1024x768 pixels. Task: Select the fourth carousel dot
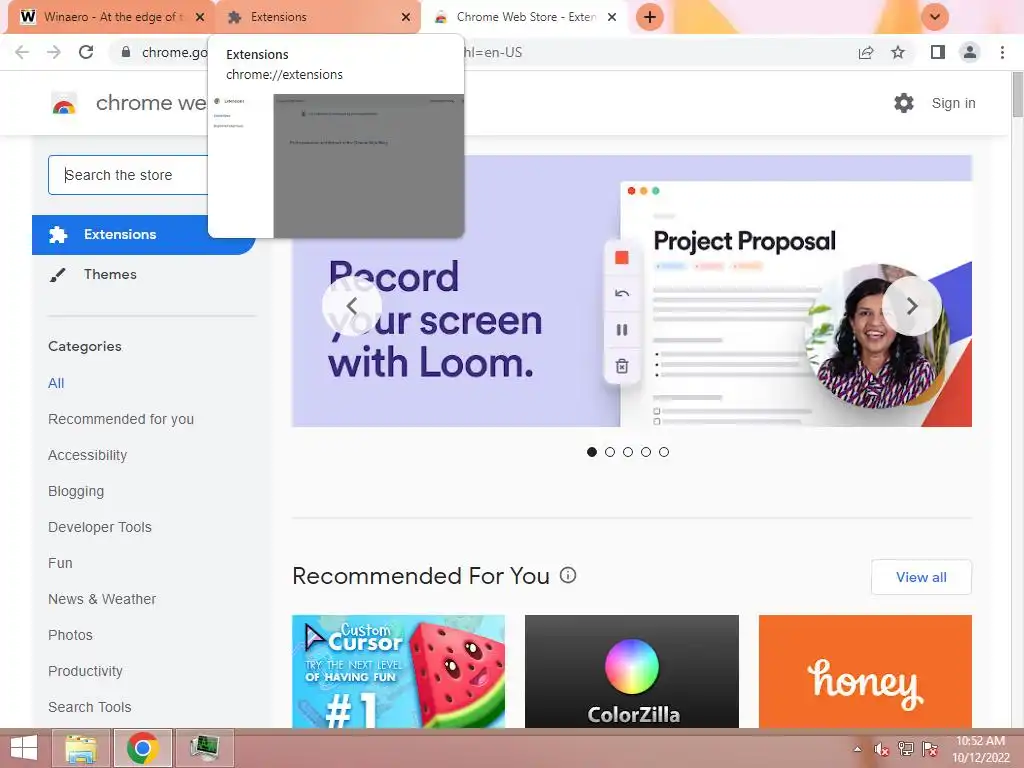click(646, 452)
